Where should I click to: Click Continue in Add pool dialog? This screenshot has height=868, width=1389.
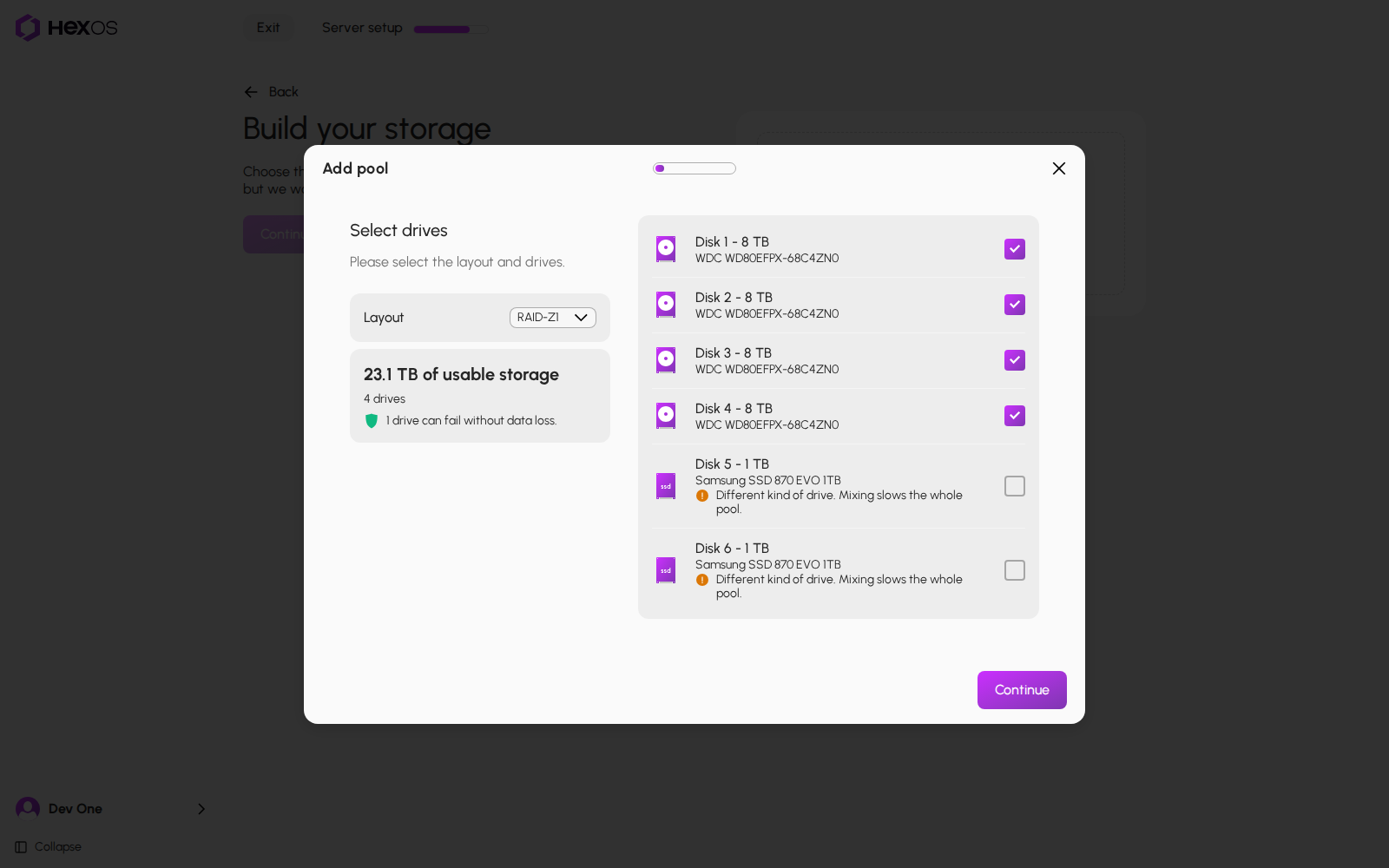1022,690
